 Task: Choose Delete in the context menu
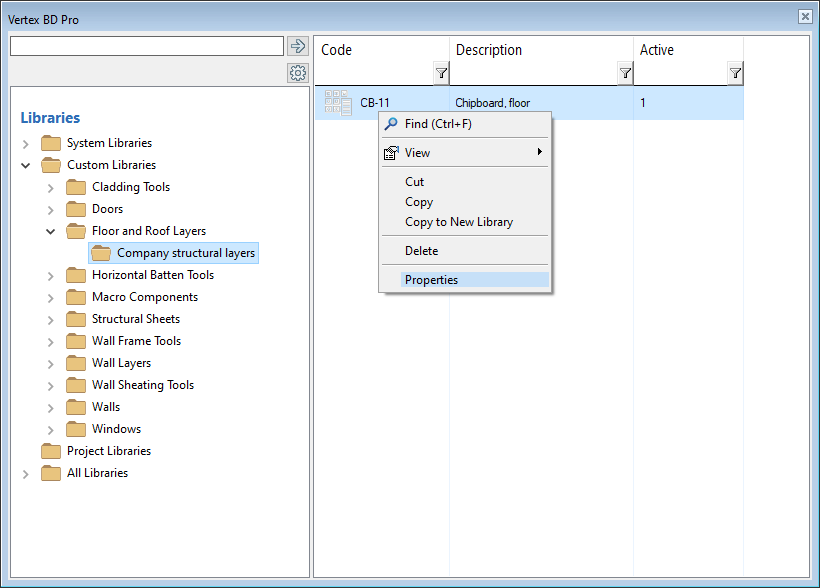coord(421,251)
